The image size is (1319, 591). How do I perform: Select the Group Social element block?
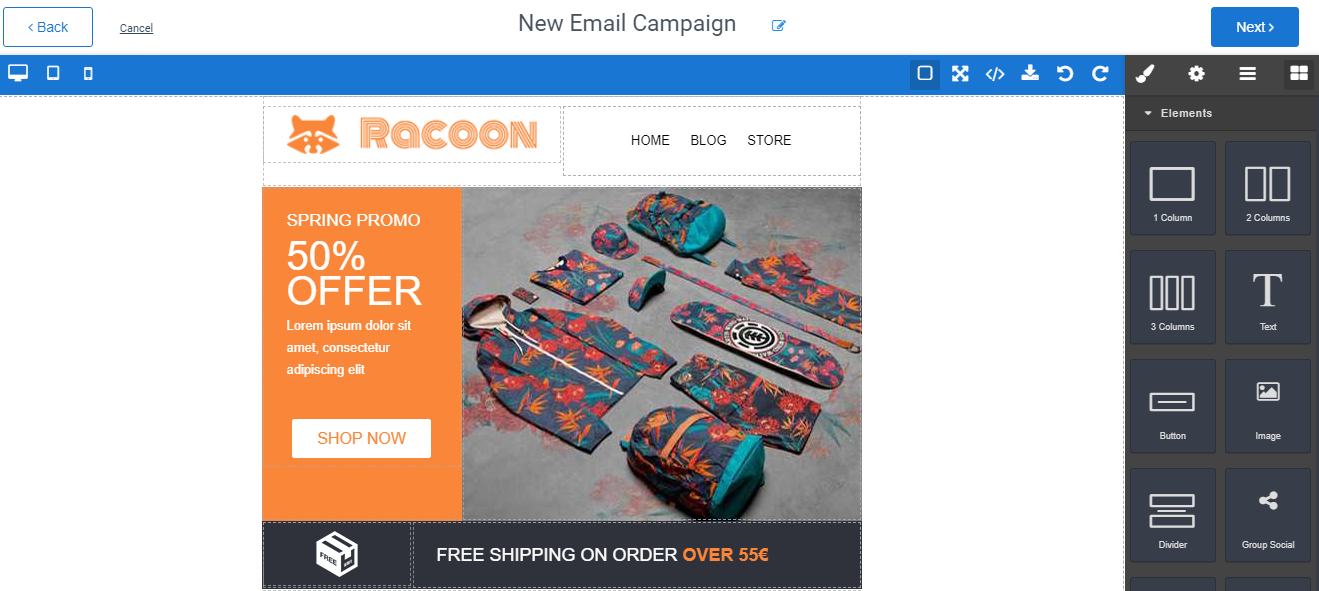point(1267,515)
